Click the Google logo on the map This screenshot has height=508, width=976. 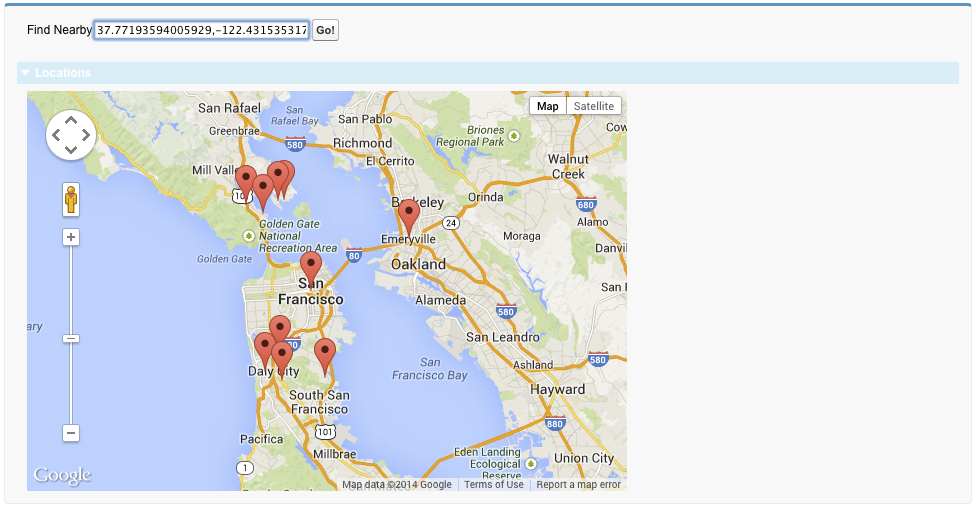coord(62,476)
